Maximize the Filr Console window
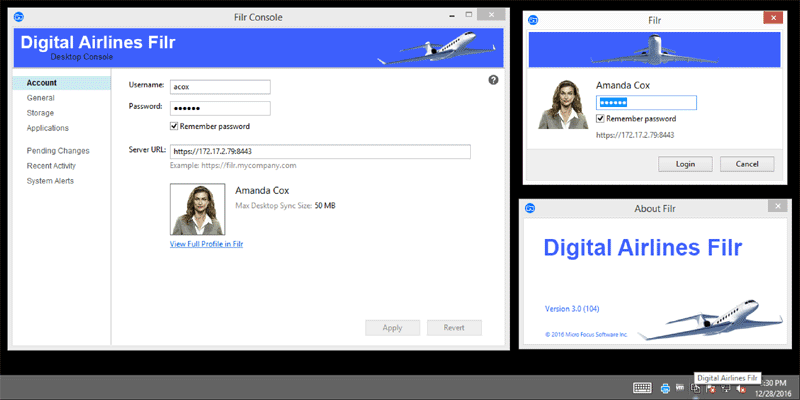 (x=469, y=14)
